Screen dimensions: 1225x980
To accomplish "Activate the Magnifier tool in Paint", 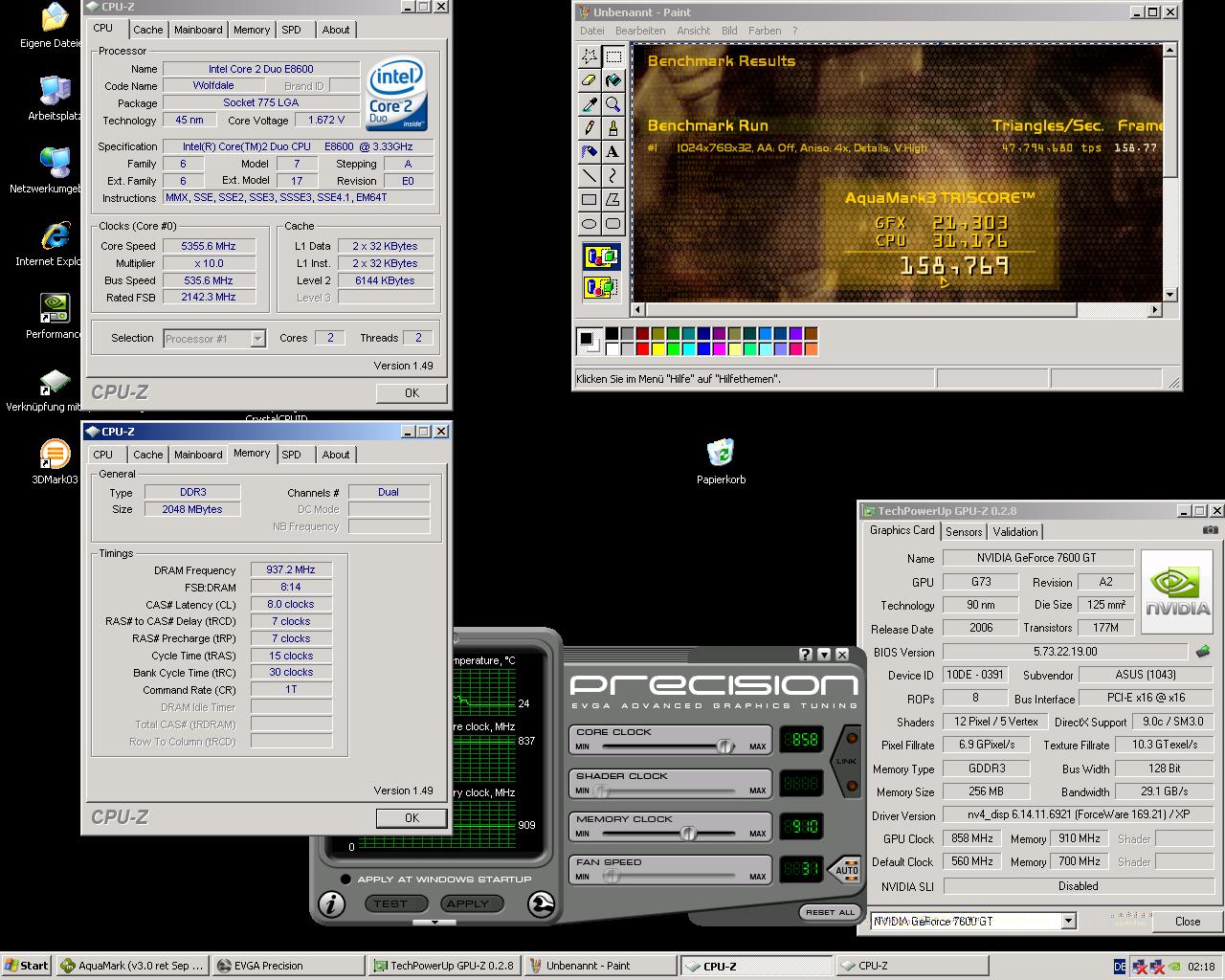I will (613, 104).
